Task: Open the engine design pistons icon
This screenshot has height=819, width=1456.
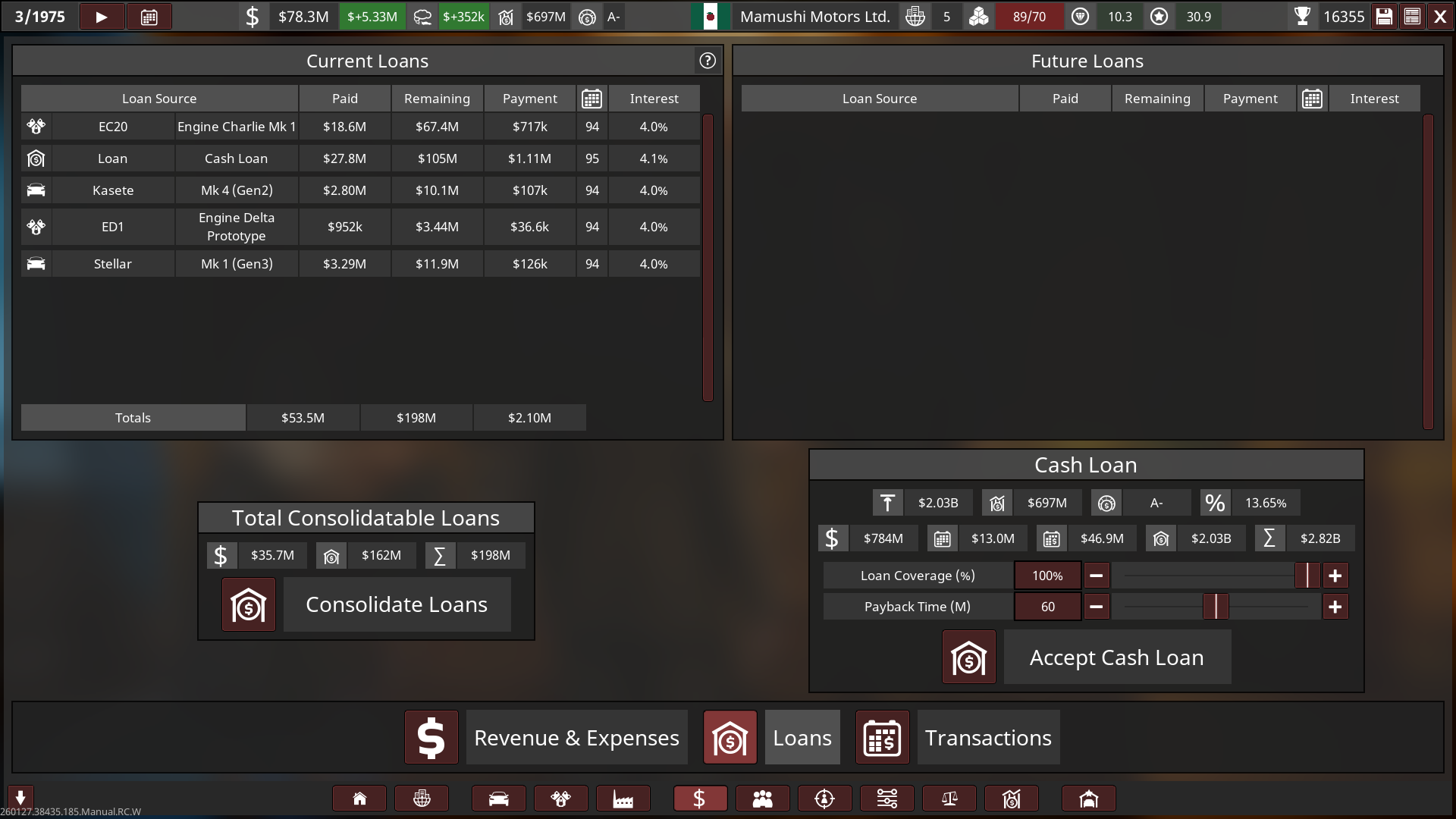Action: tap(560, 799)
